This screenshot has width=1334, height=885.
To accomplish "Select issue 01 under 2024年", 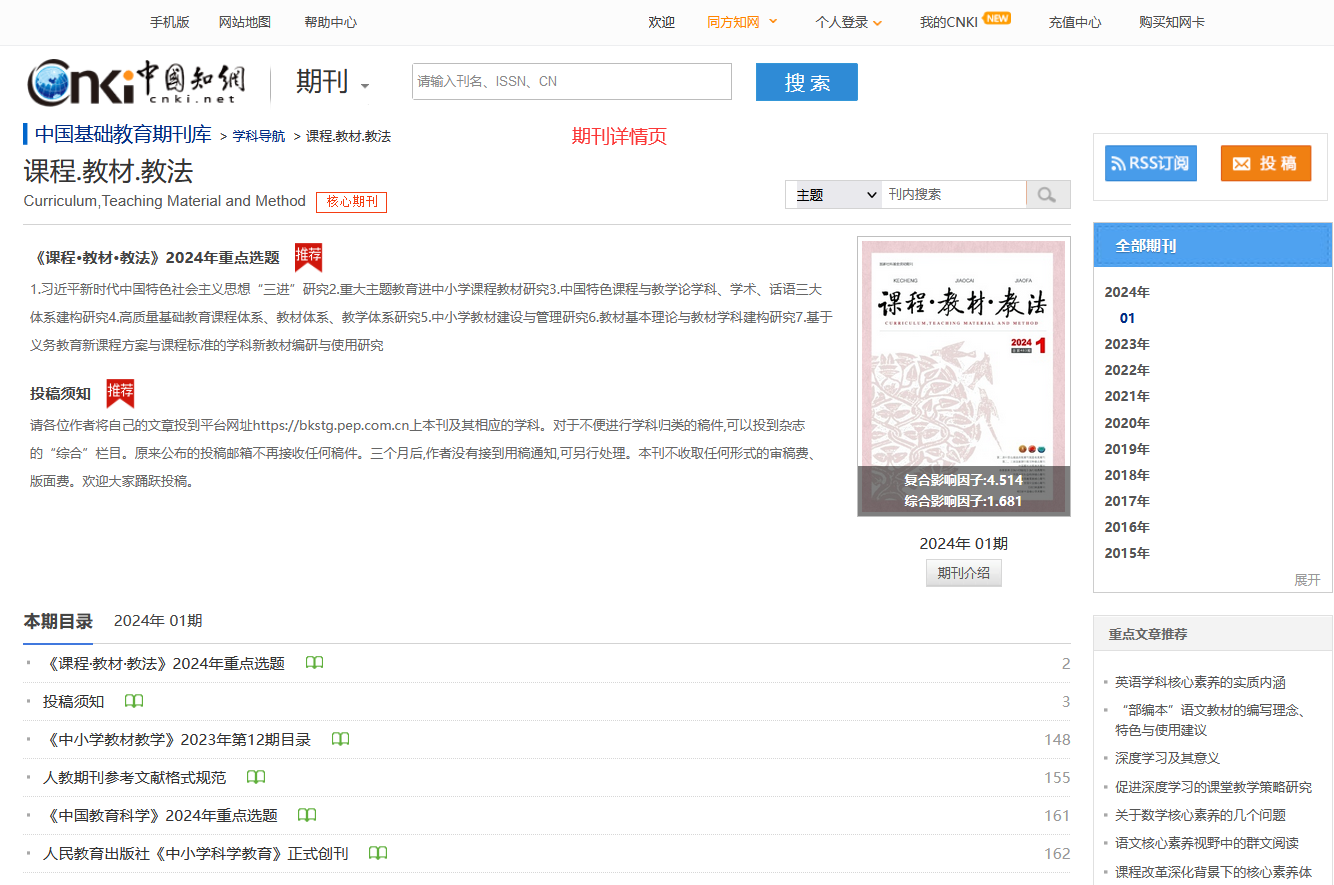I will 1128,318.
